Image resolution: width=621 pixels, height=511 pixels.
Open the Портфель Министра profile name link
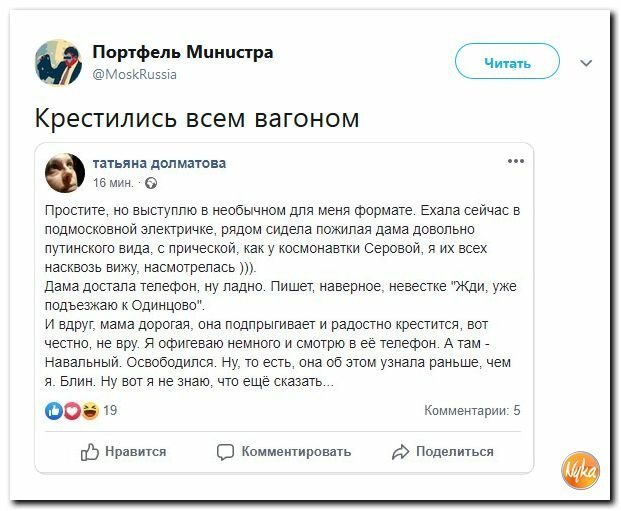coord(183,52)
